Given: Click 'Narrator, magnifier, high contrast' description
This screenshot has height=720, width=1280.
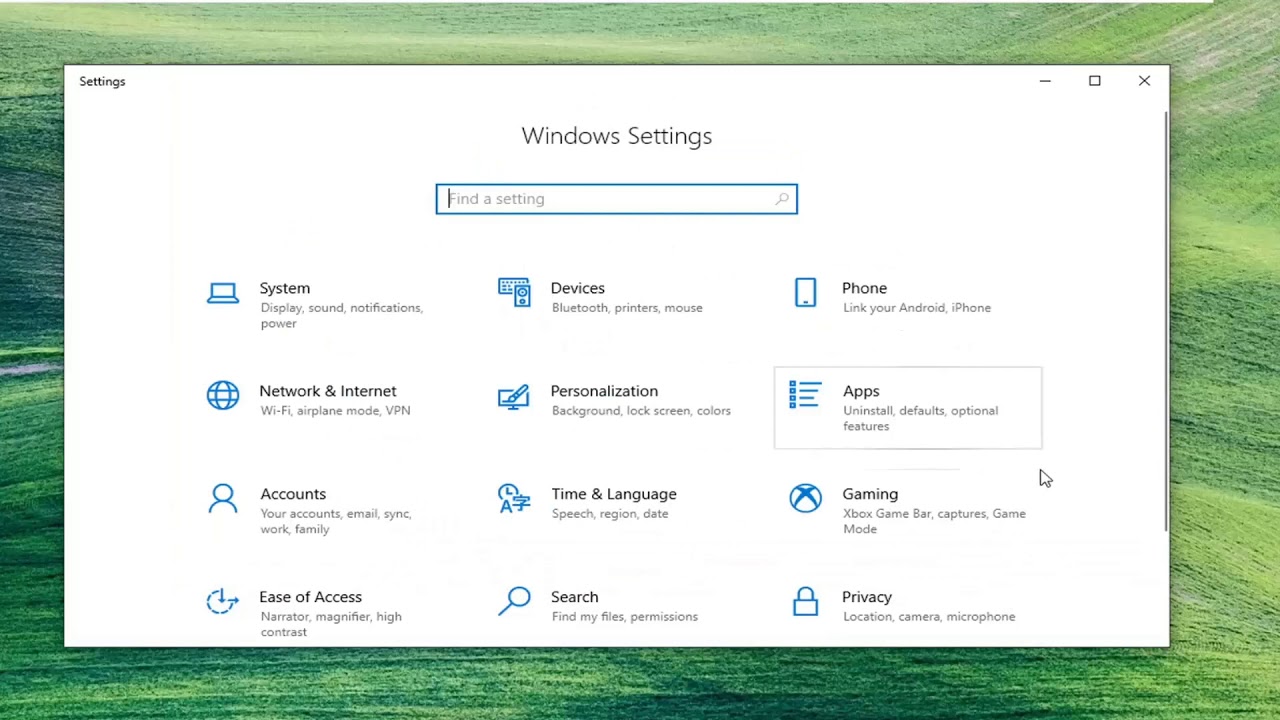Looking at the screenshot, I should coord(331,624).
